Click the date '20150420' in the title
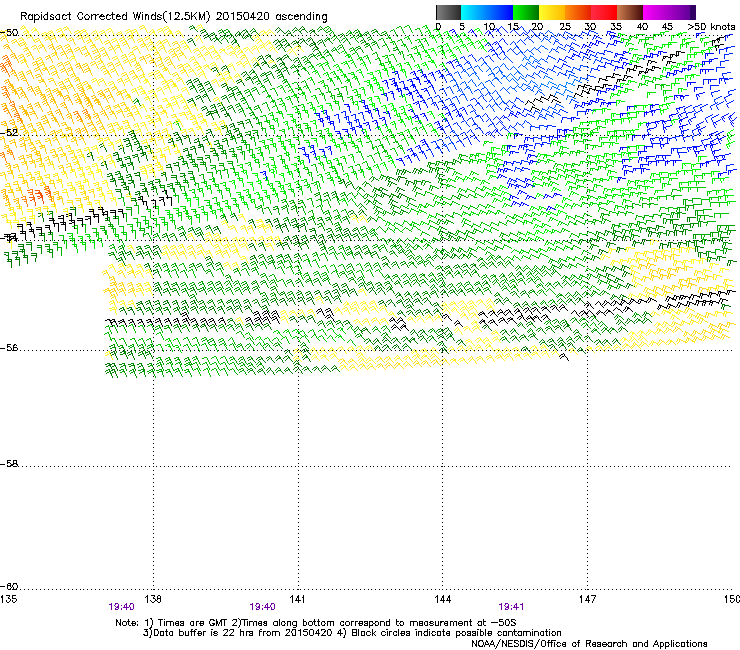This screenshot has width=740, height=650. pyautogui.click(x=243, y=16)
